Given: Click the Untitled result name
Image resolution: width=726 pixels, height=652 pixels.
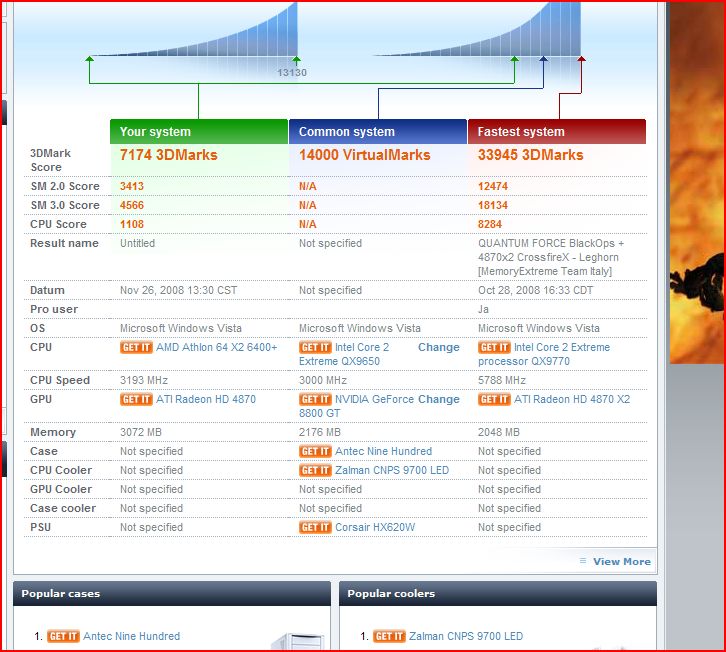Looking at the screenshot, I should [x=138, y=243].
